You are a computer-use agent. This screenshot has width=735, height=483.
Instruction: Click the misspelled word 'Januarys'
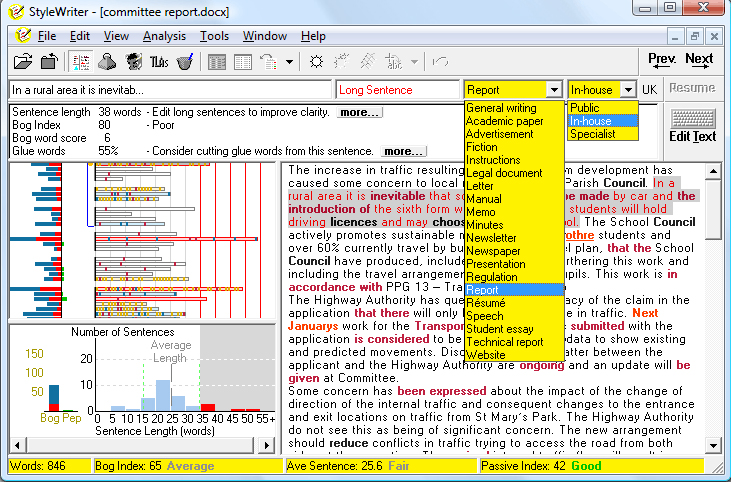[313, 326]
